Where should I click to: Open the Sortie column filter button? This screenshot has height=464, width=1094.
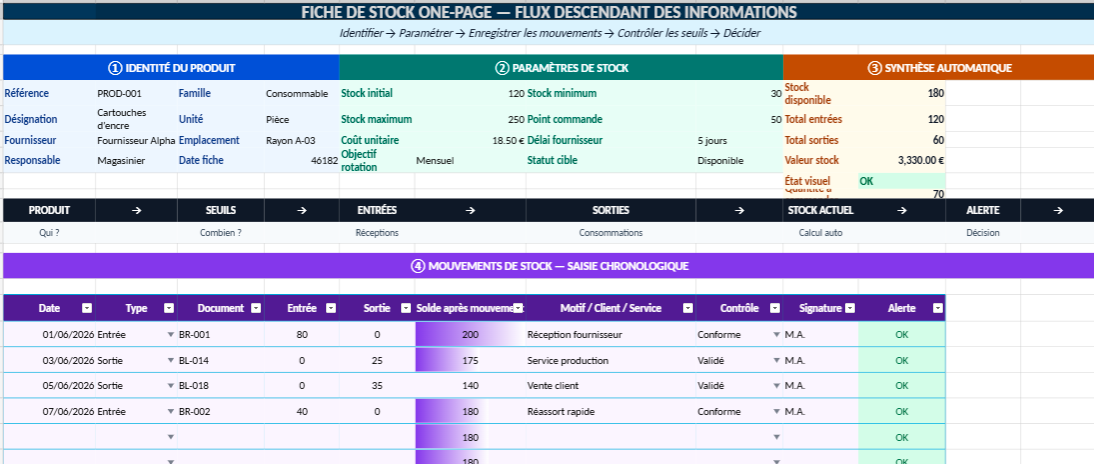point(406,308)
